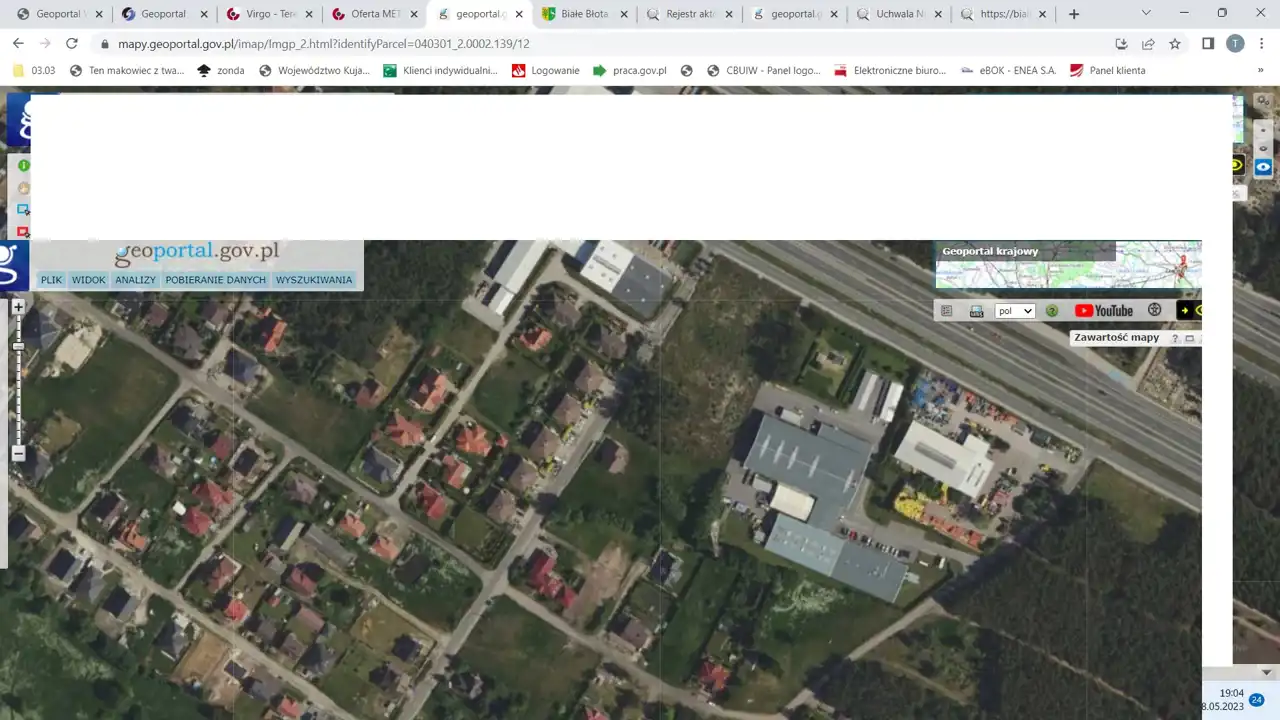Open the green help question mark

click(x=1052, y=311)
